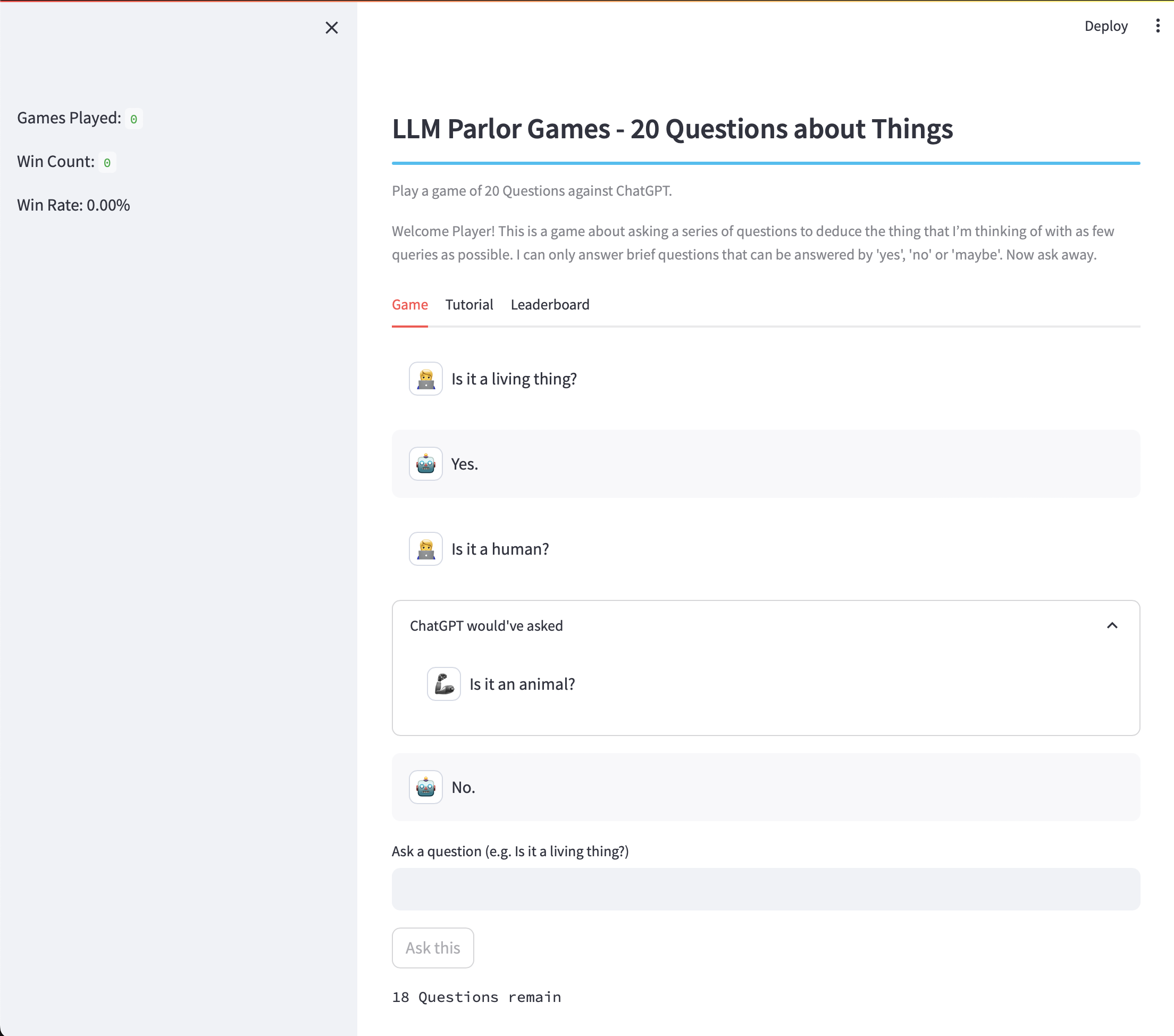Click robot avatar next to 'Yes.' reply
Viewport: 1174px width, 1036px height.
[425, 464]
